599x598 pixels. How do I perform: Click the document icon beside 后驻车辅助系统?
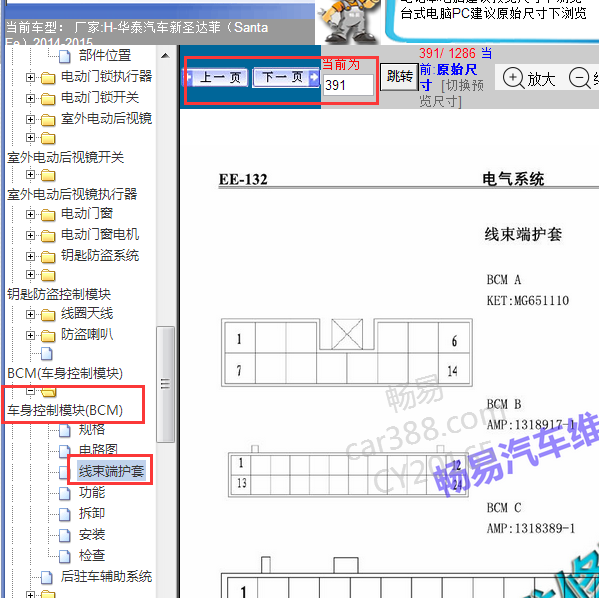(47, 577)
